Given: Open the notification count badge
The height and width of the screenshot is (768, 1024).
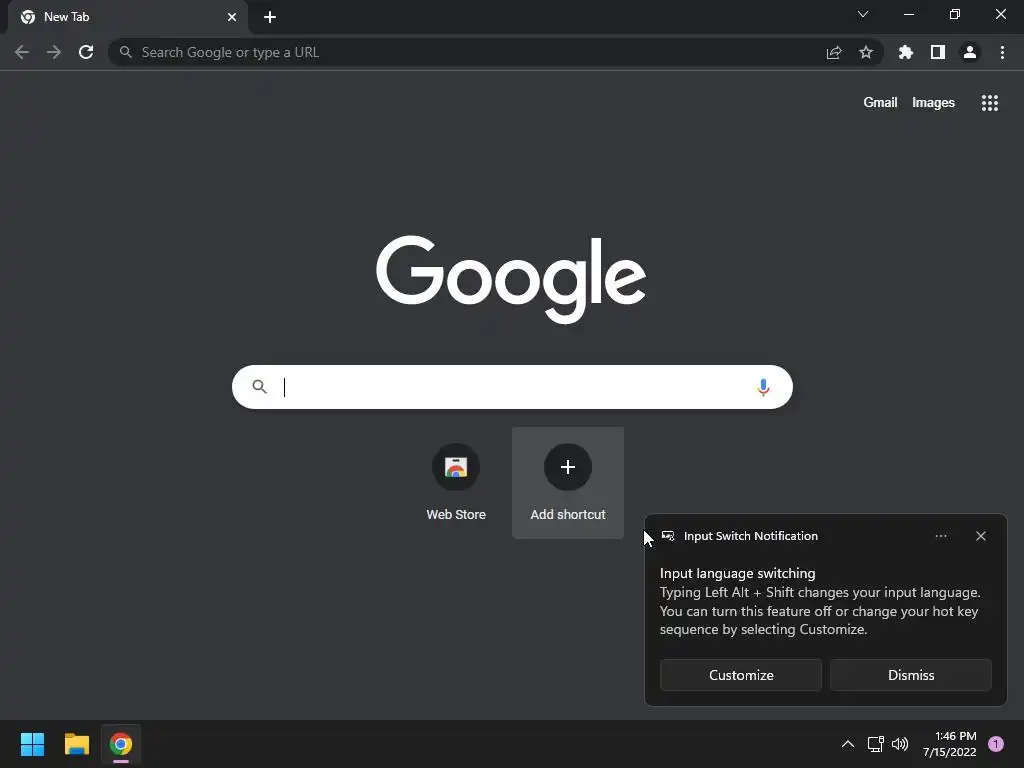Looking at the screenshot, I should pyautogui.click(x=996, y=744).
